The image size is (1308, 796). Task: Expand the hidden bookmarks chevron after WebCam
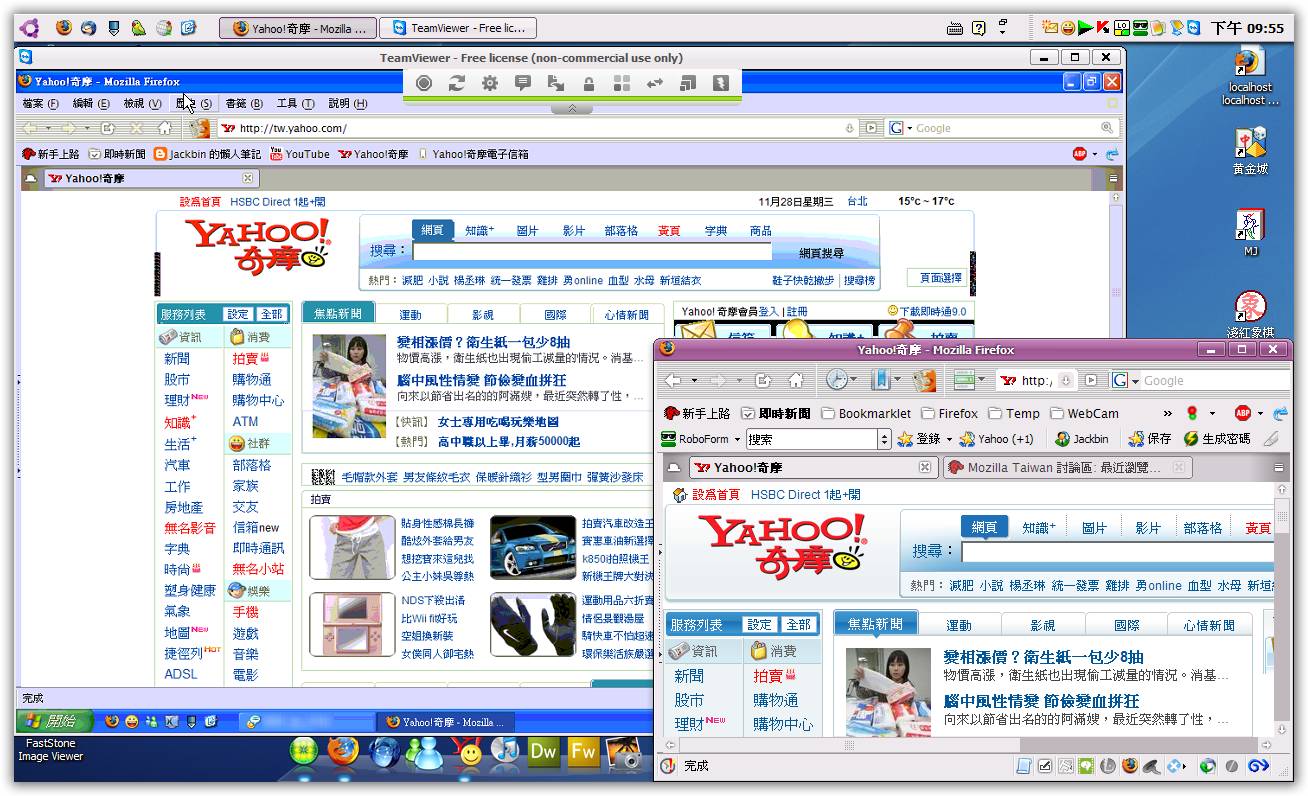point(1167,413)
